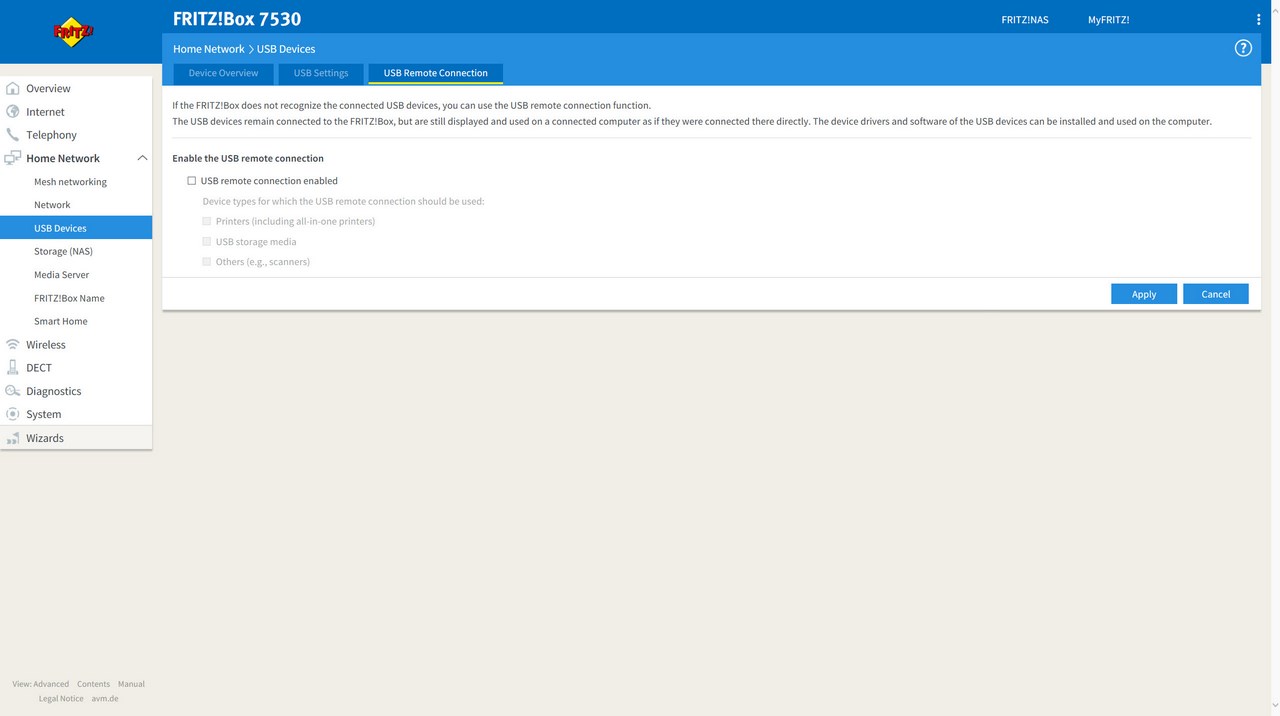Click the FRITZ! logo
The image size is (1280, 716).
tap(74, 32)
